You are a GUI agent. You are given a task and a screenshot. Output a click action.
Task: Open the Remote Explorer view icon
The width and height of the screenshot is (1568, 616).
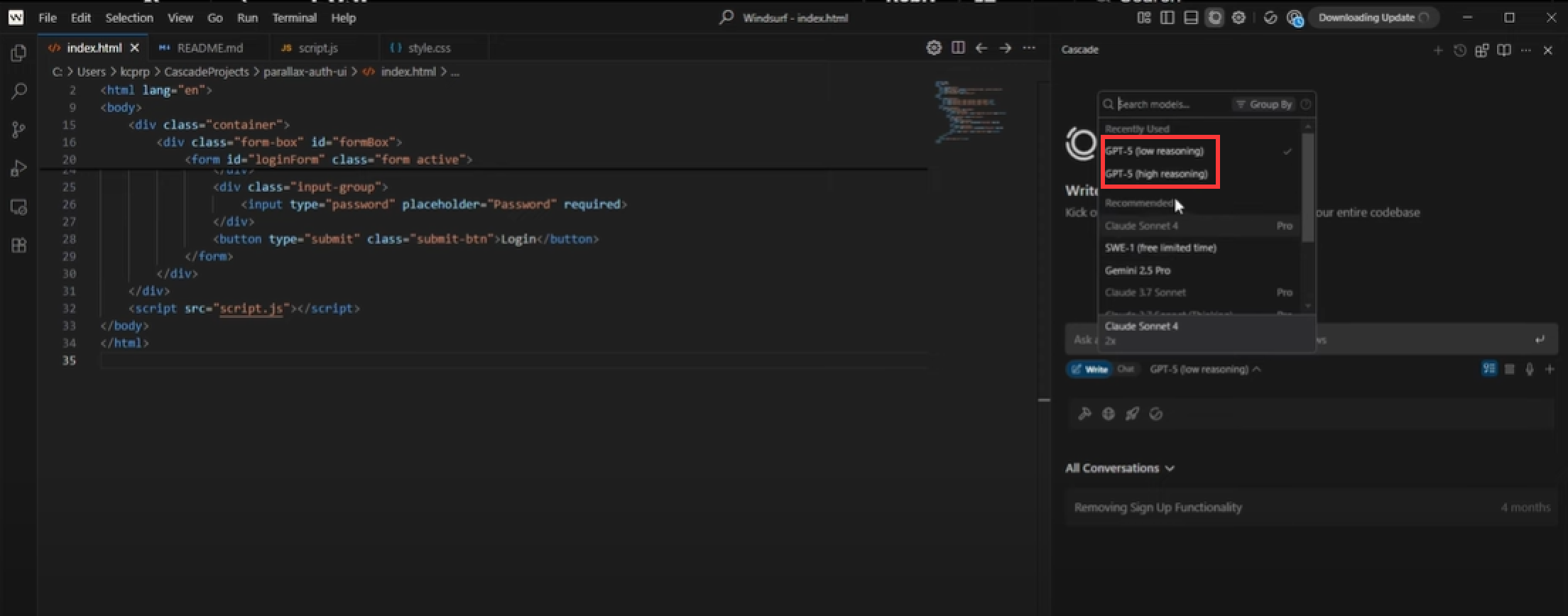19,207
